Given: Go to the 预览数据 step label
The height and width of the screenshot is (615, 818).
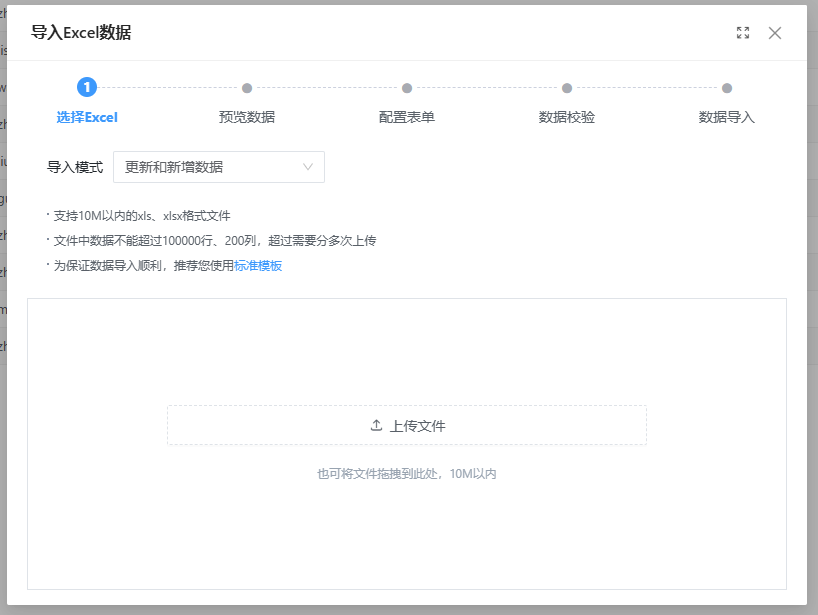Looking at the screenshot, I should 247,117.
